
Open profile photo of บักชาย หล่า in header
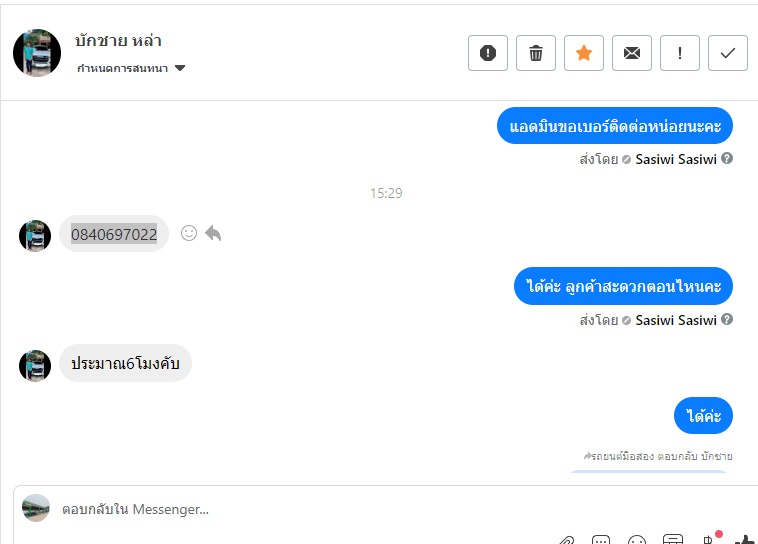pos(37,53)
